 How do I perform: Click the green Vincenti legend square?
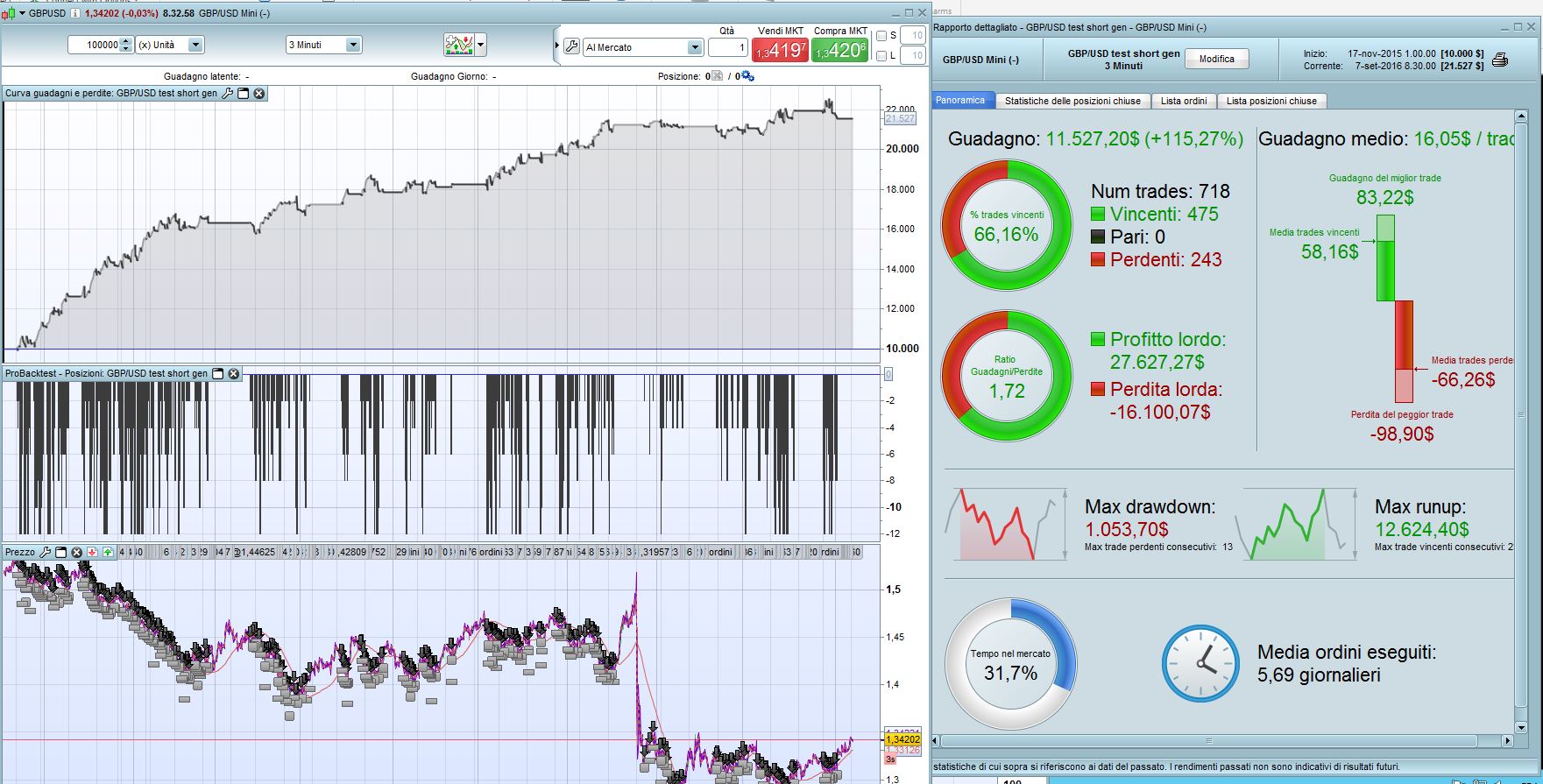point(1098,214)
